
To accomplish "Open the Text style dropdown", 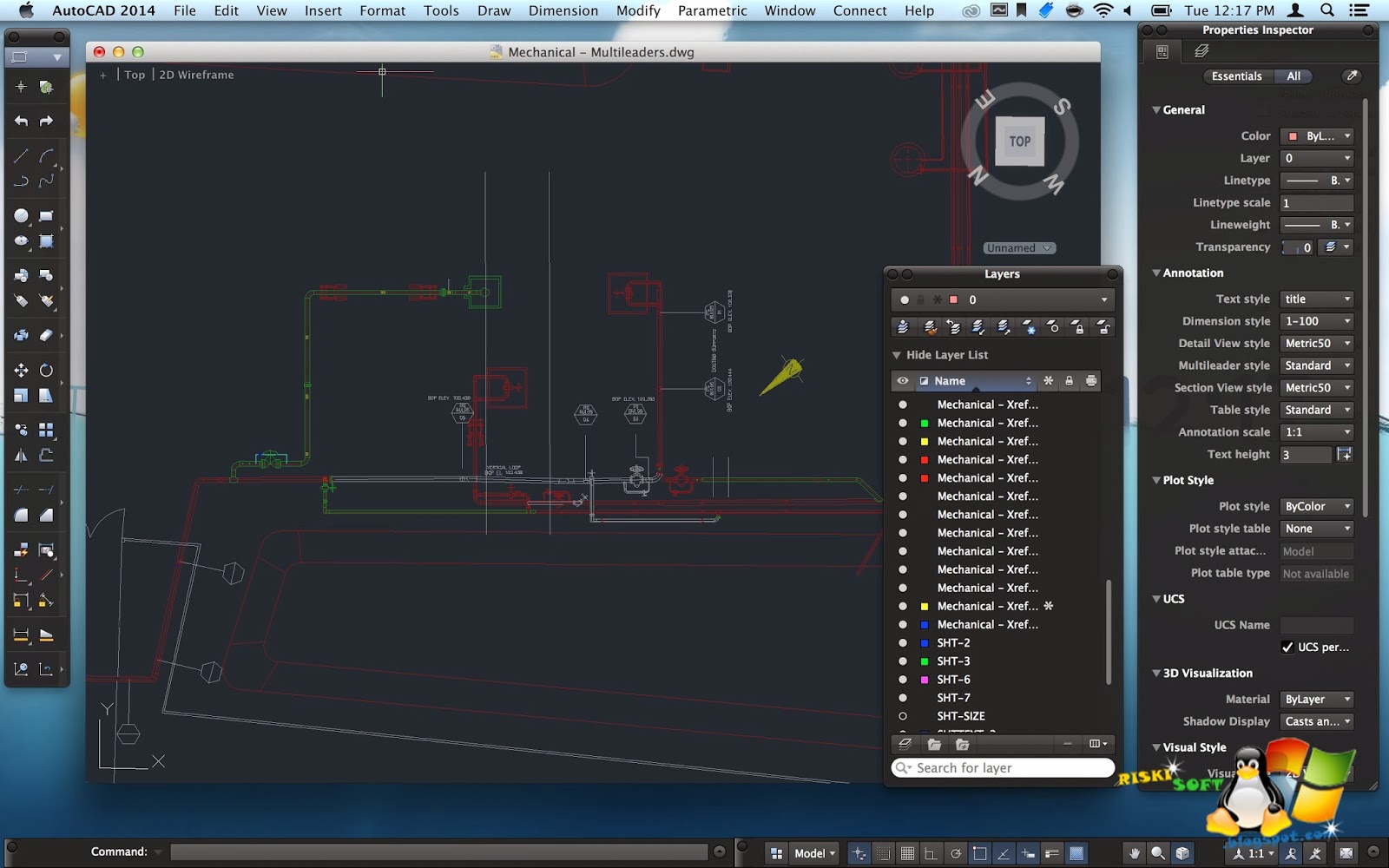I will [1317, 299].
